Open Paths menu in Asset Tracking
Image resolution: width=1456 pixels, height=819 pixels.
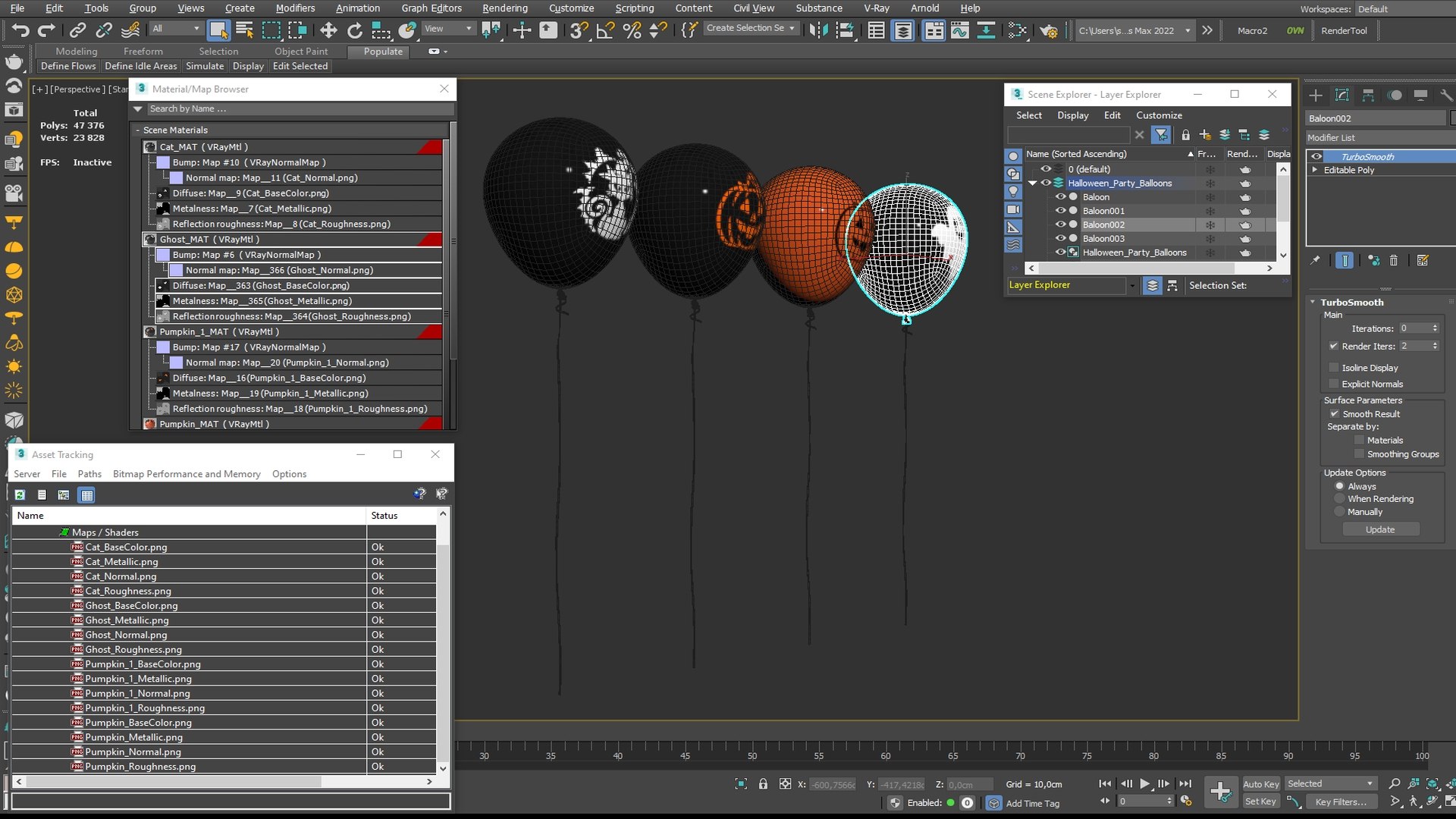click(89, 474)
